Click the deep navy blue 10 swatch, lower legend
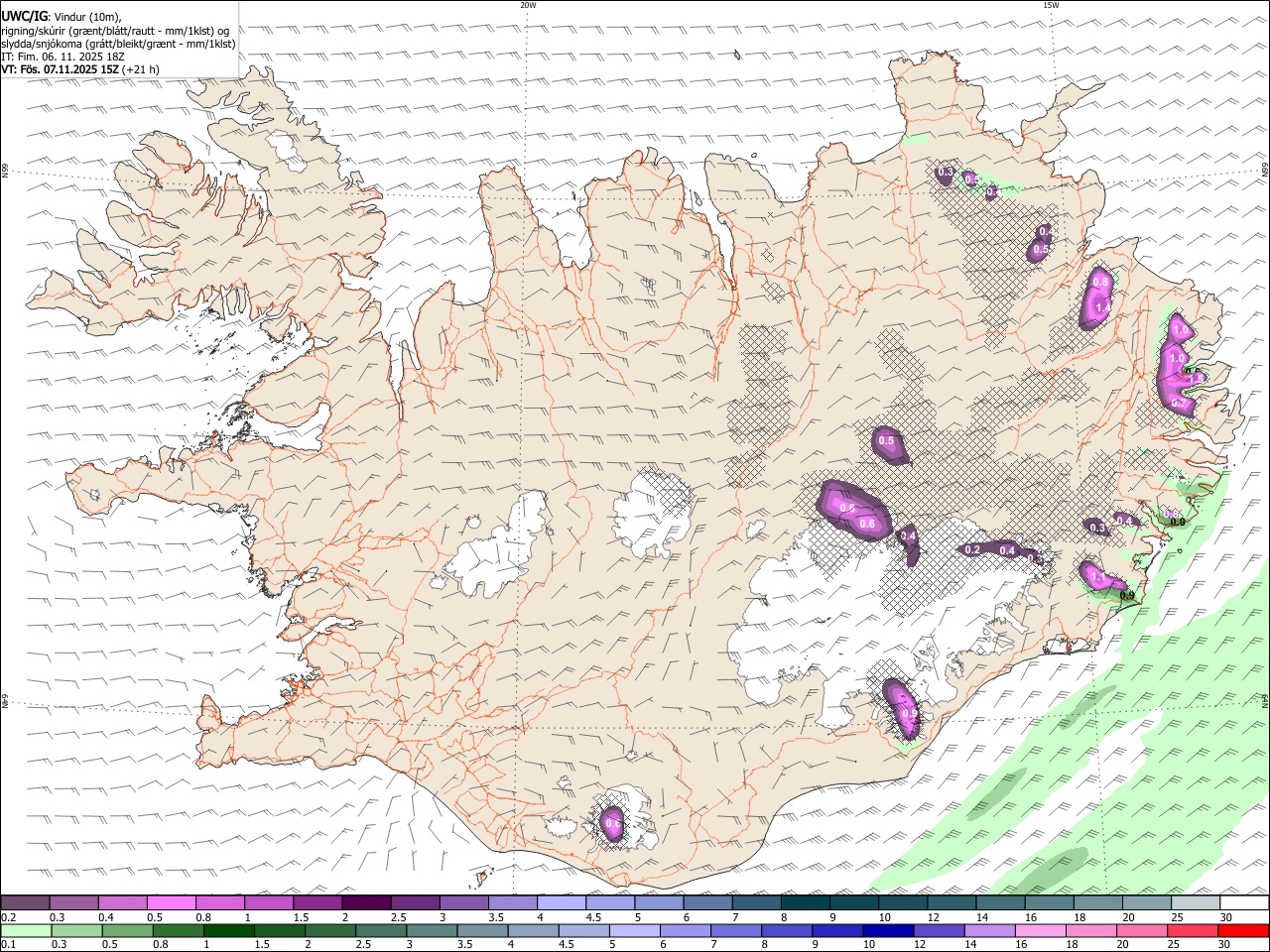The height and width of the screenshot is (952, 1270). (x=888, y=931)
